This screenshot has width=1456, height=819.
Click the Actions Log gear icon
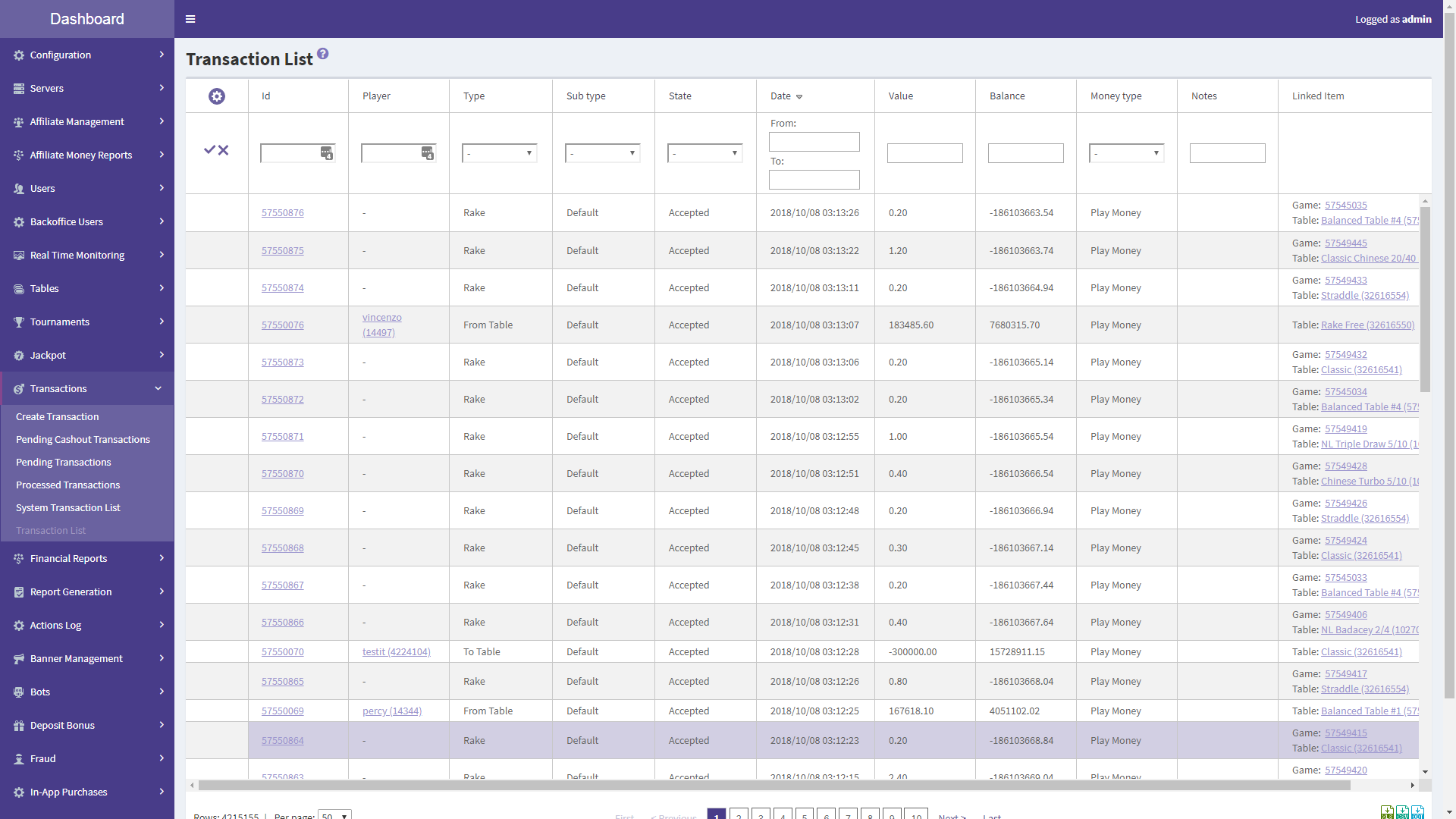pyautogui.click(x=19, y=626)
